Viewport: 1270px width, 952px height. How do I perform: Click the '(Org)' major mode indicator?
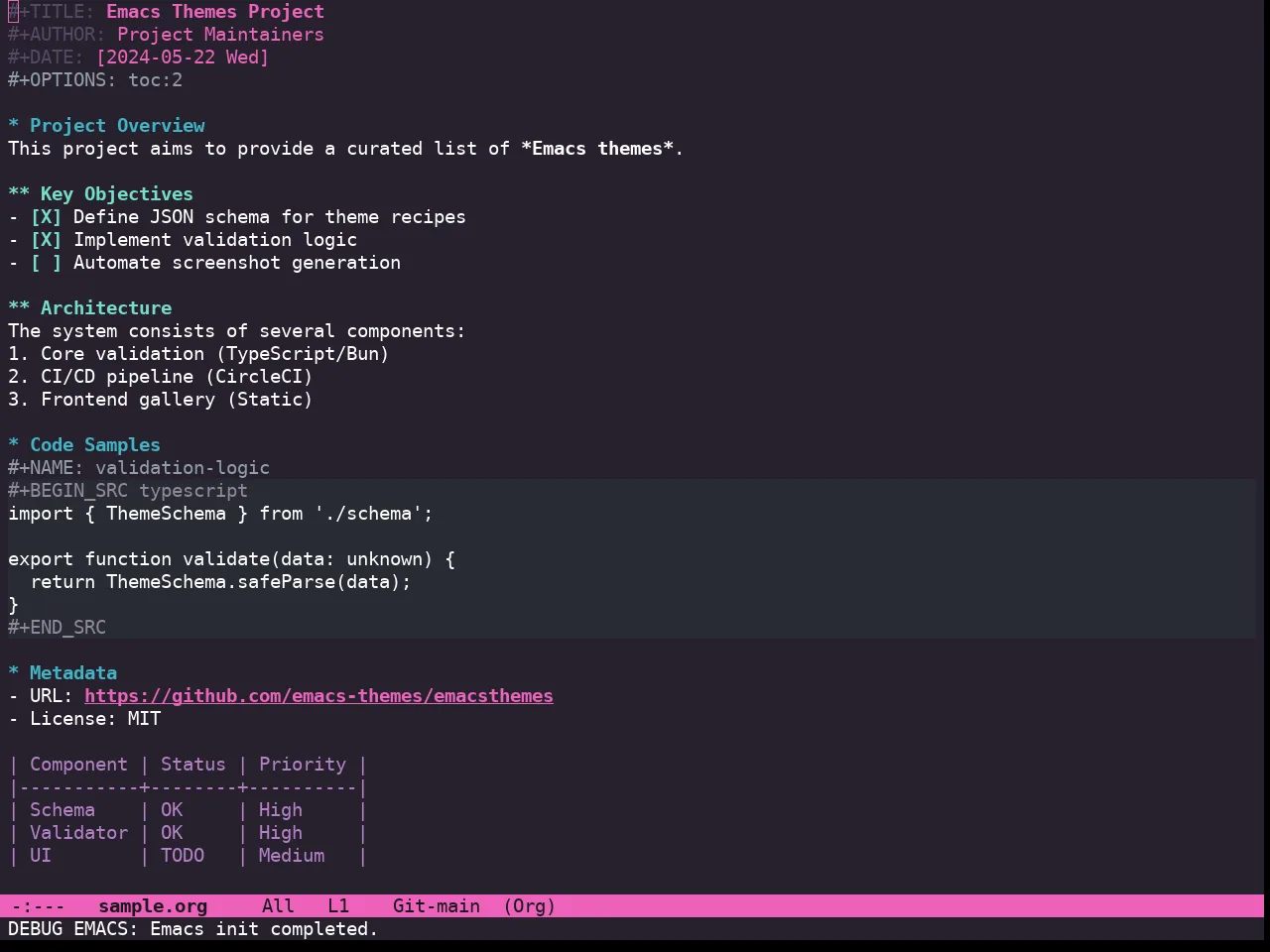(530, 906)
